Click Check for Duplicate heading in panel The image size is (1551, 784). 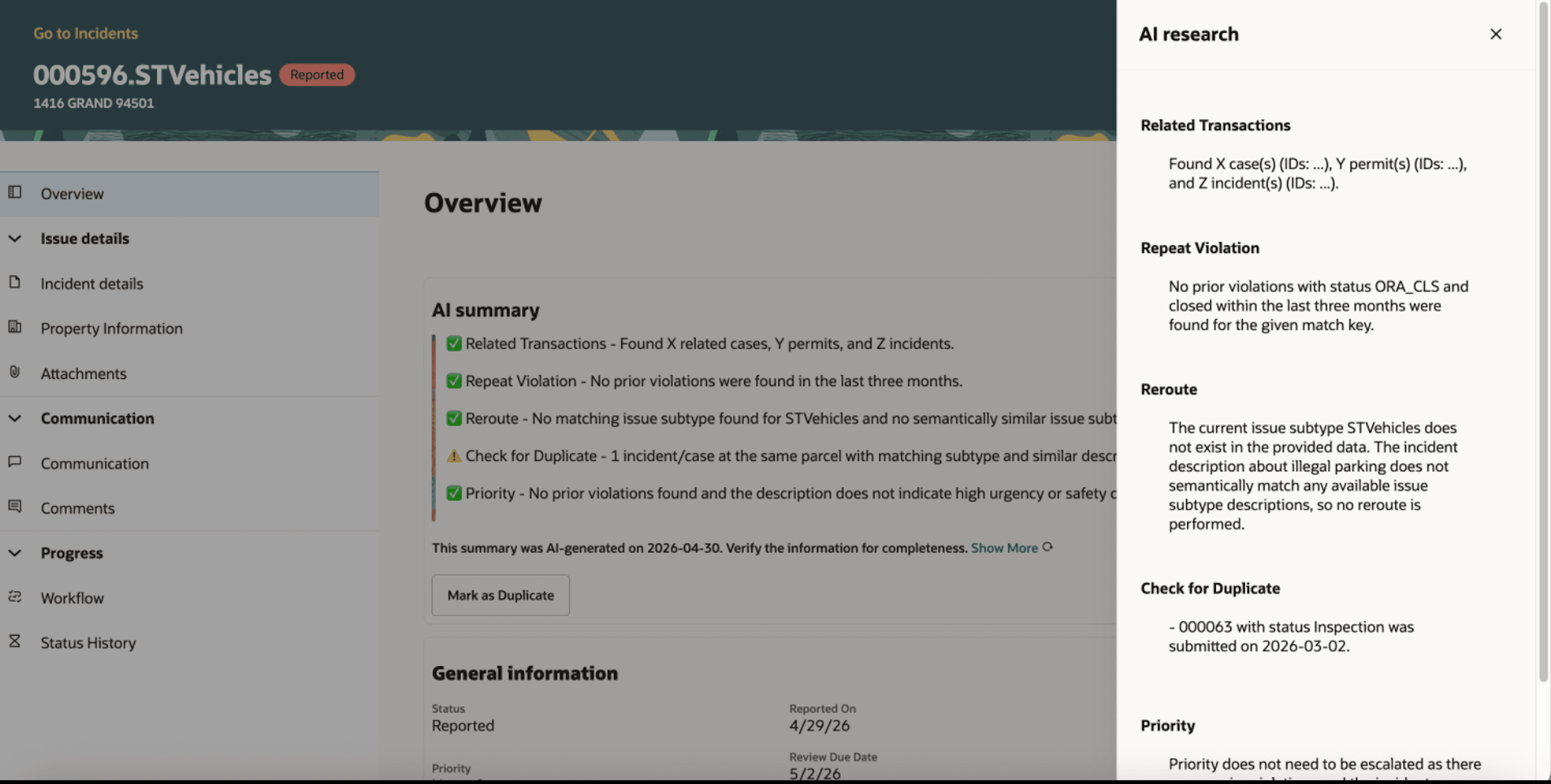click(1210, 589)
